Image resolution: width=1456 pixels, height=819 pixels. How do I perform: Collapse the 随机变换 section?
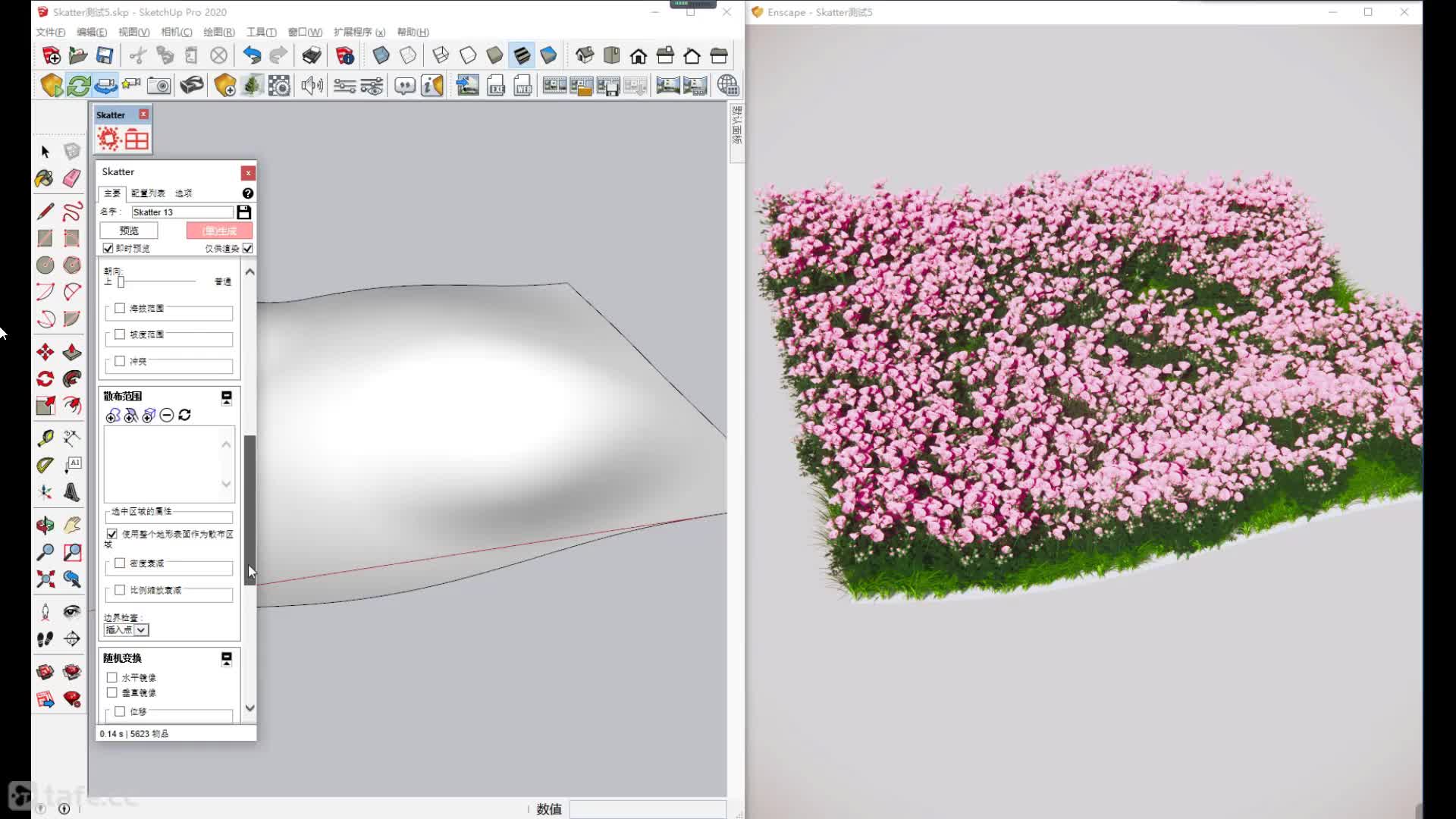226,659
